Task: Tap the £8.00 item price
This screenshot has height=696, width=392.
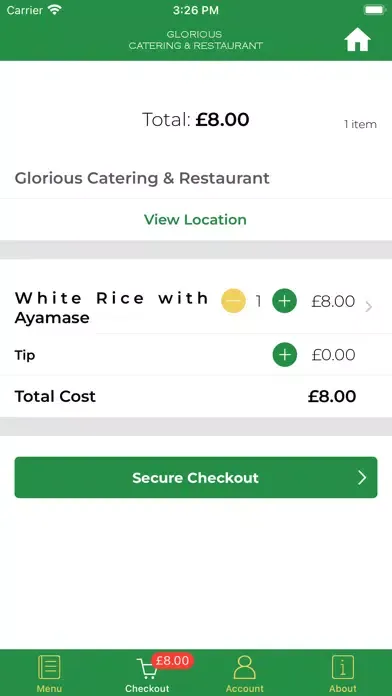Action: [x=333, y=301]
